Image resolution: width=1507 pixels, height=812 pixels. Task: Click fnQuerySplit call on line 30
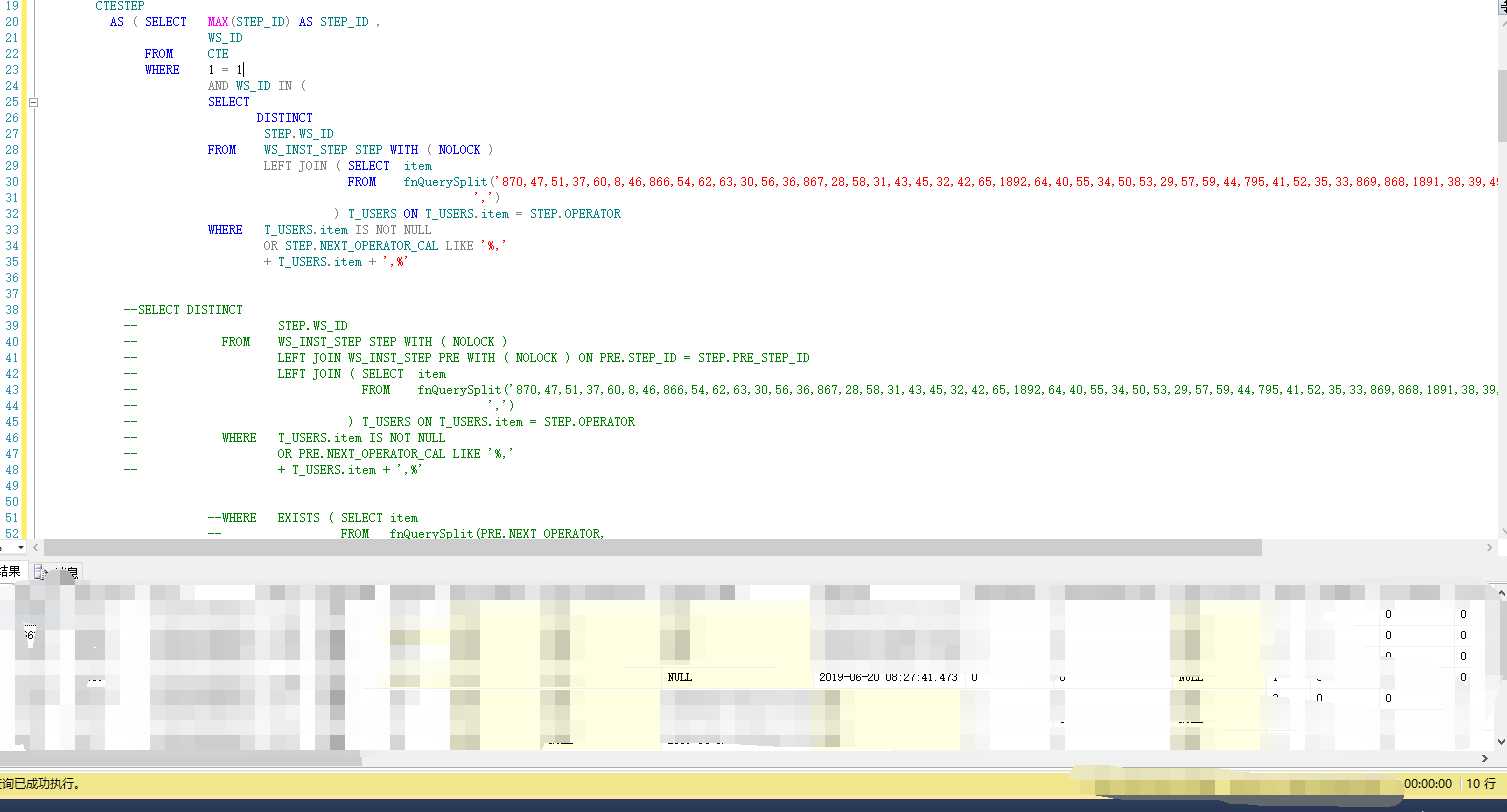pos(445,182)
